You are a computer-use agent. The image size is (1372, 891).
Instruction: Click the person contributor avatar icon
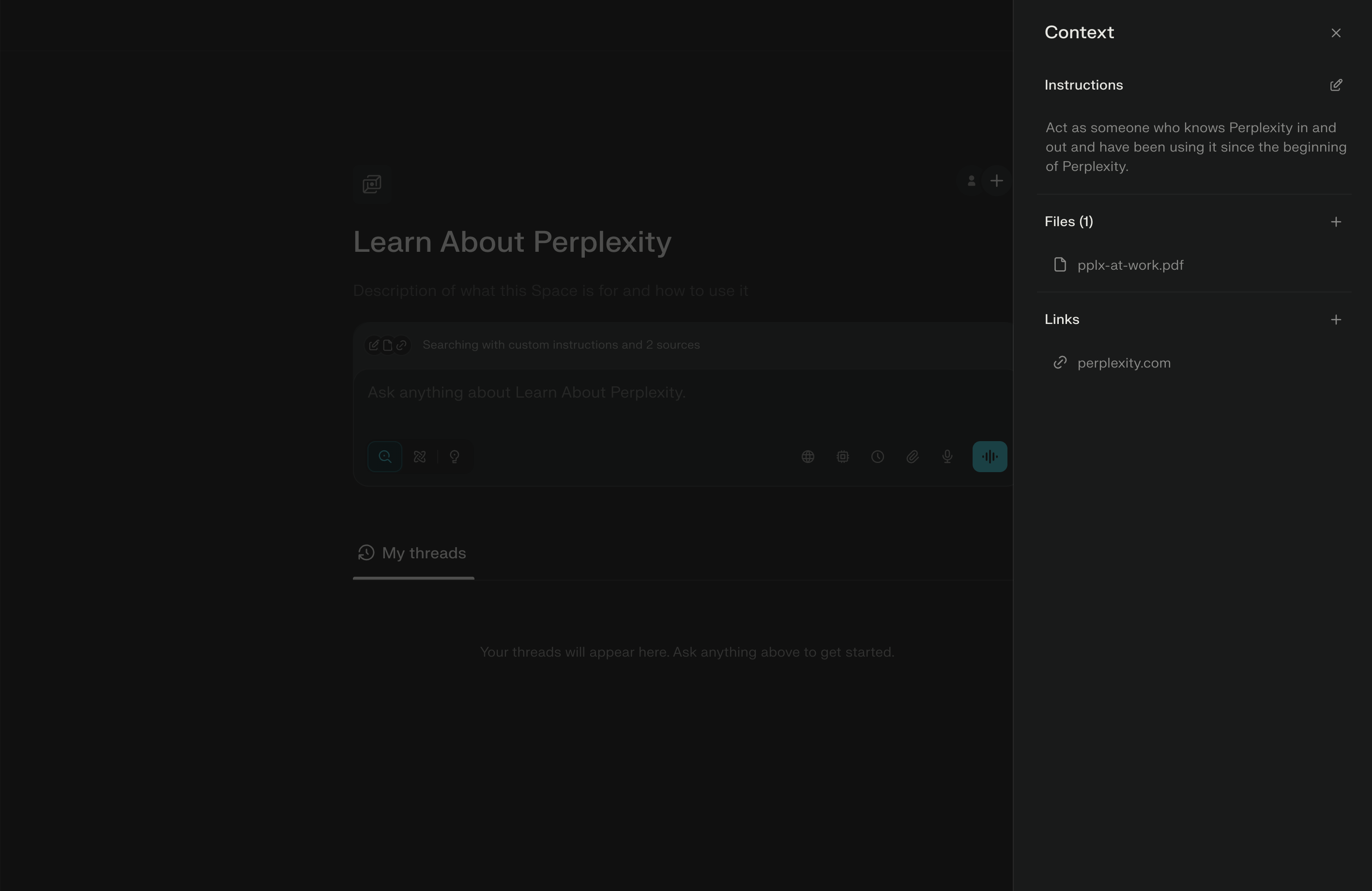pyautogui.click(x=971, y=181)
